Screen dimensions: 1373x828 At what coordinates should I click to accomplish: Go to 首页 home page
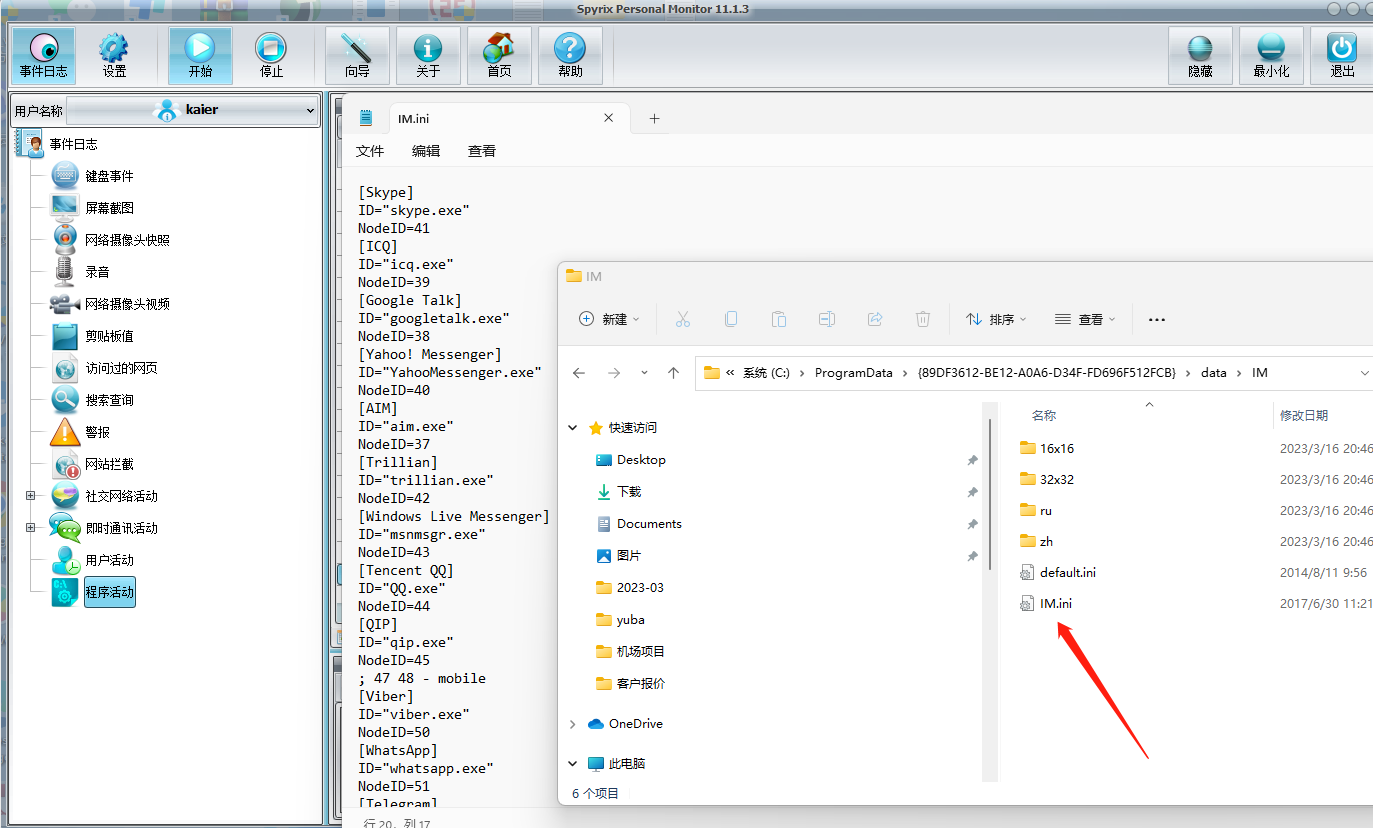[499, 55]
